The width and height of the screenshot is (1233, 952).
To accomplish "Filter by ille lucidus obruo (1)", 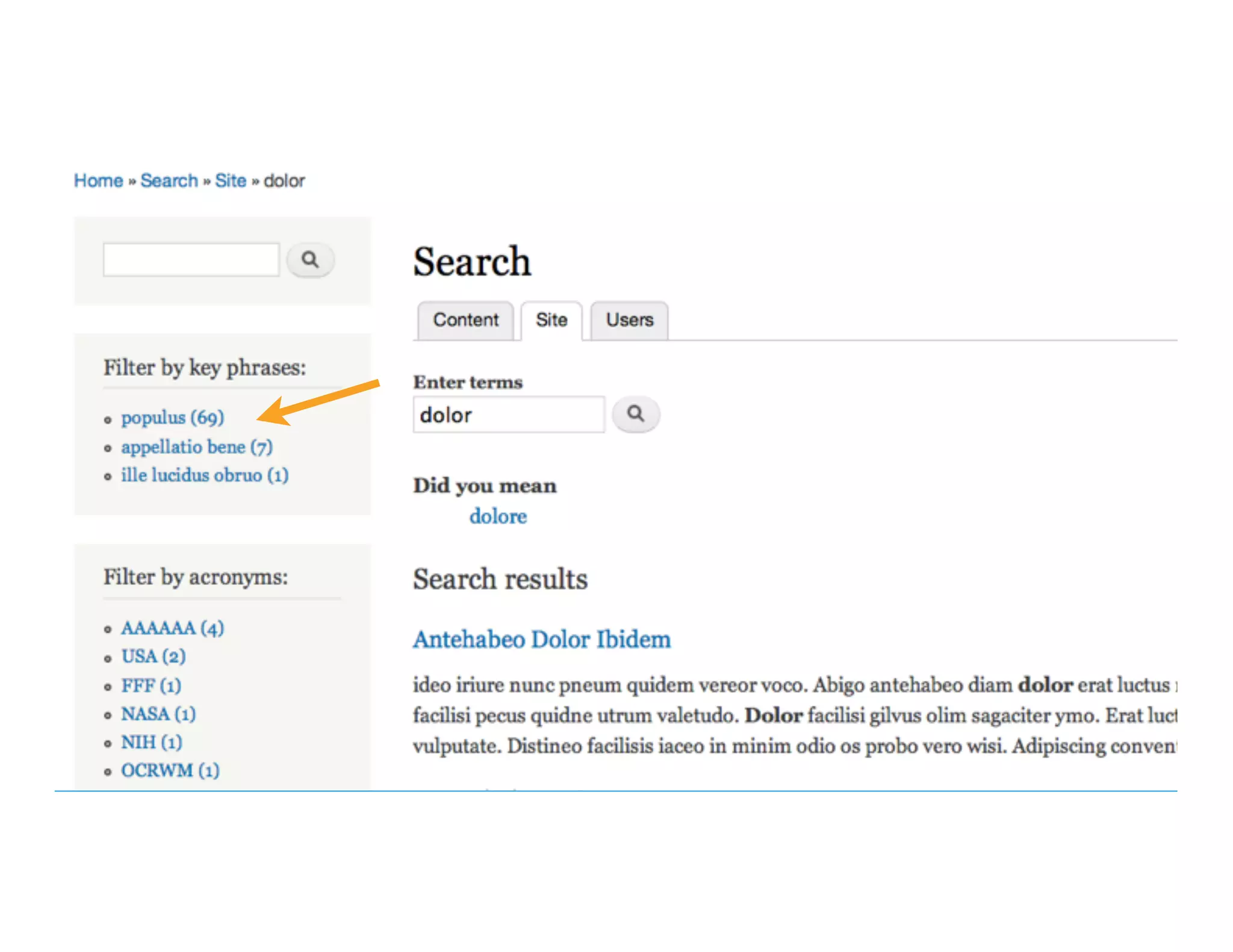I will [205, 475].
